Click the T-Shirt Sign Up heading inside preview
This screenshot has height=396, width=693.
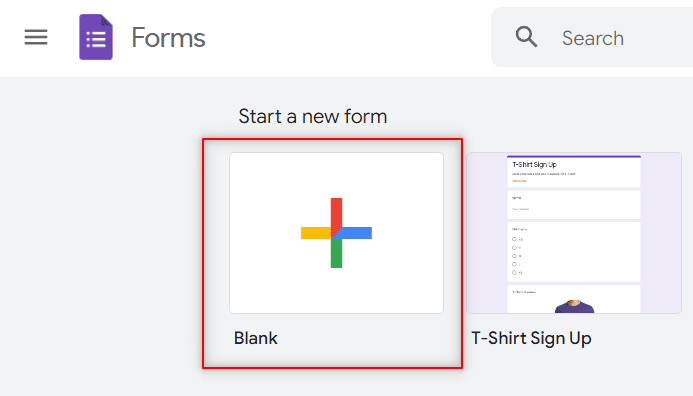tap(534, 164)
